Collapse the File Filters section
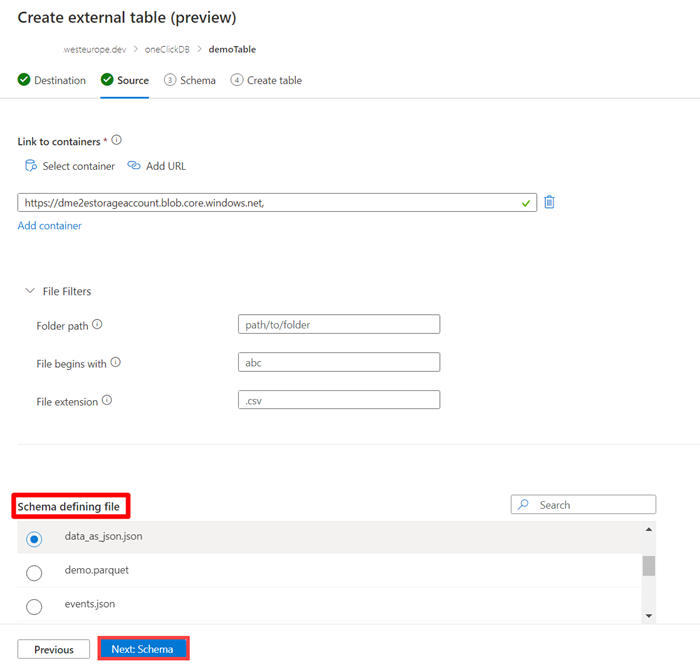Image resolution: width=700 pixels, height=668 pixels. click(29, 291)
